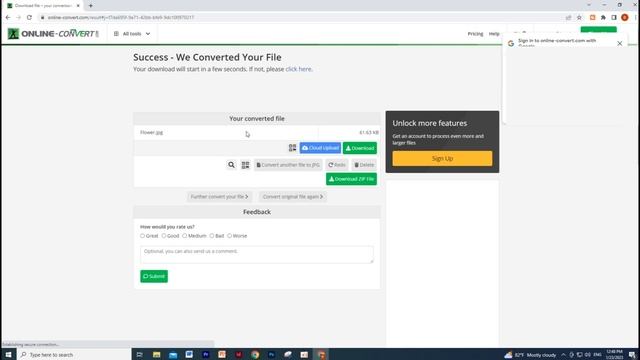Select the Bad rating option
Image resolution: width=640 pixels, height=360 pixels.
pyautogui.click(x=211, y=236)
